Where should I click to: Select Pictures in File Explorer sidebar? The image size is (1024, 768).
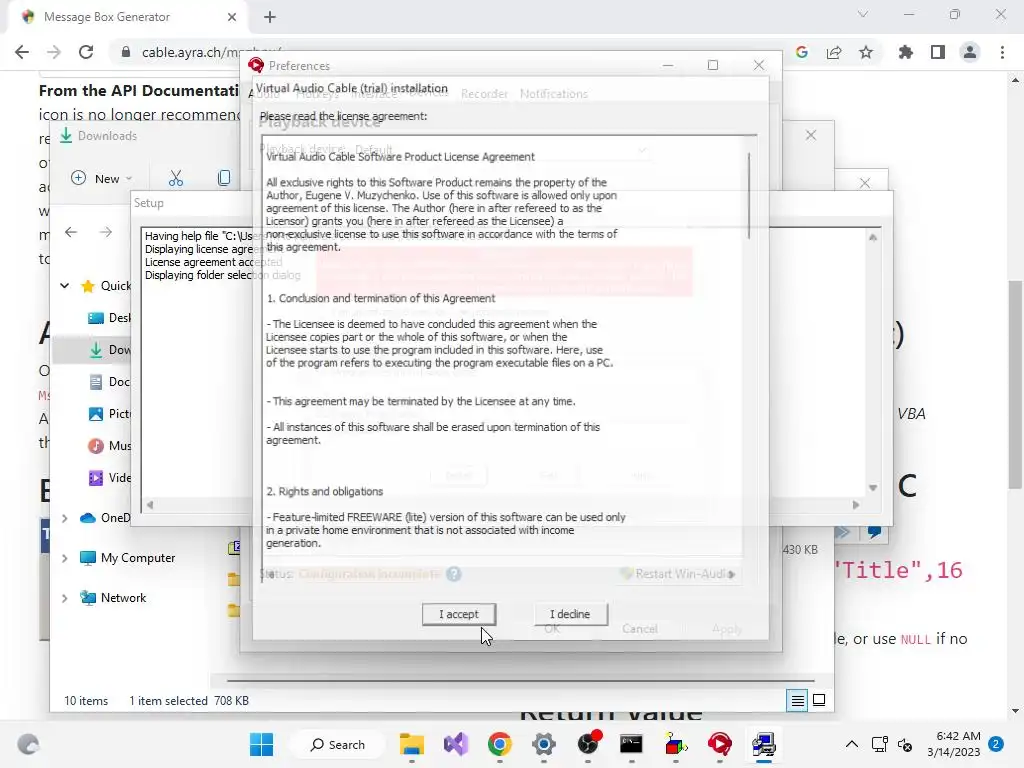click(x=108, y=414)
